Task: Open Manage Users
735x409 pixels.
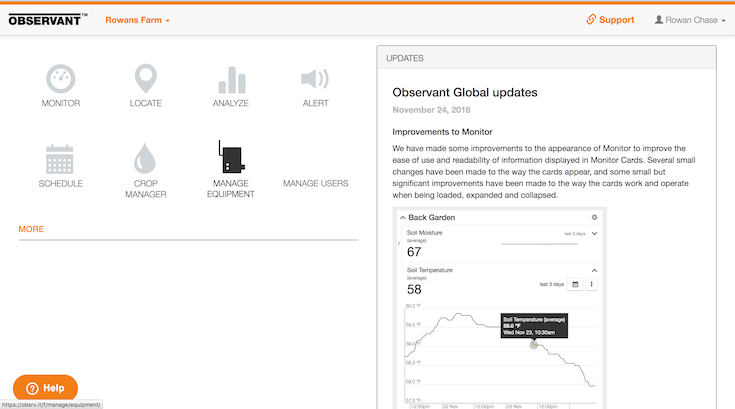Action: [315, 184]
